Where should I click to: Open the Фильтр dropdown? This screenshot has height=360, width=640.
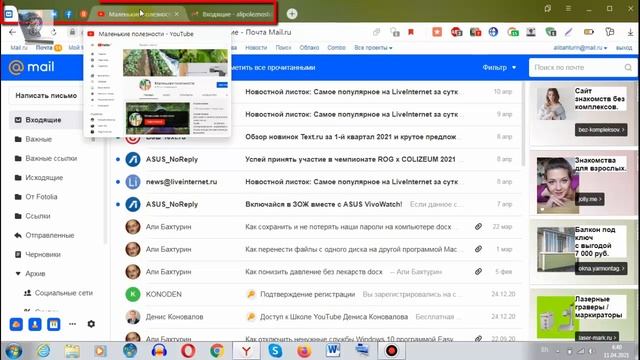(x=499, y=67)
